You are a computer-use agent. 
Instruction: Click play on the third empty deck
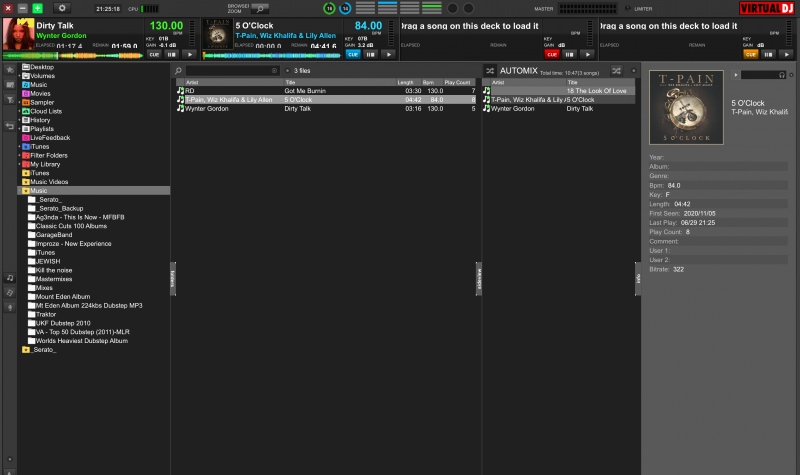(x=587, y=54)
